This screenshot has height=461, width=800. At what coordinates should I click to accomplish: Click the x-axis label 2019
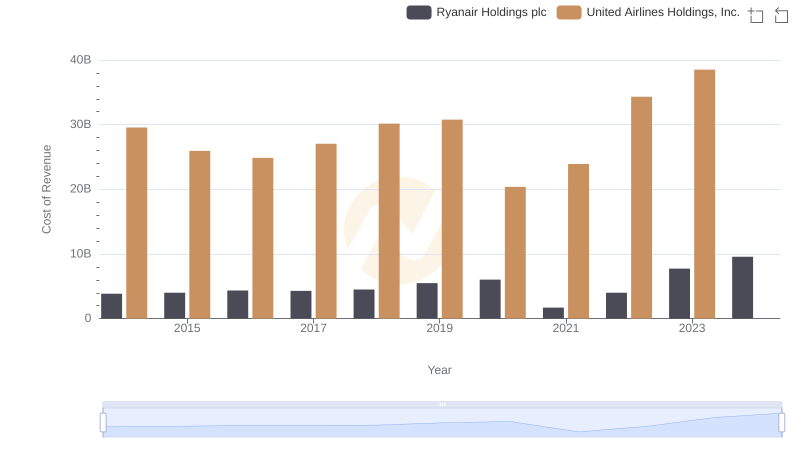pyautogui.click(x=439, y=328)
